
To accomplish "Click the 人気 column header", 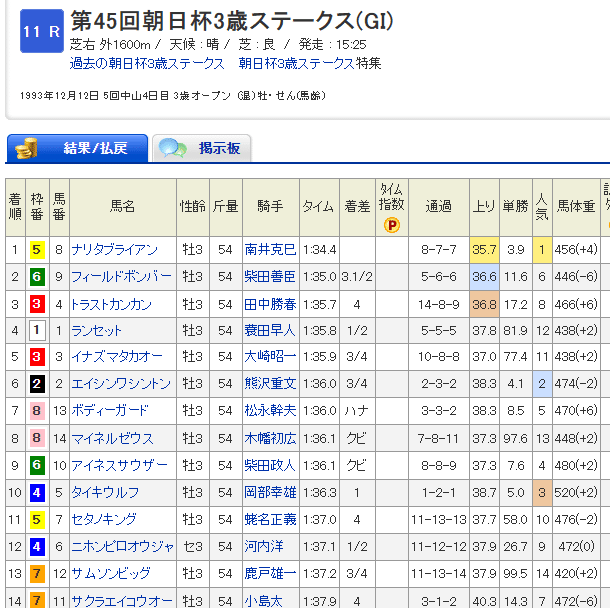I will [541, 206].
